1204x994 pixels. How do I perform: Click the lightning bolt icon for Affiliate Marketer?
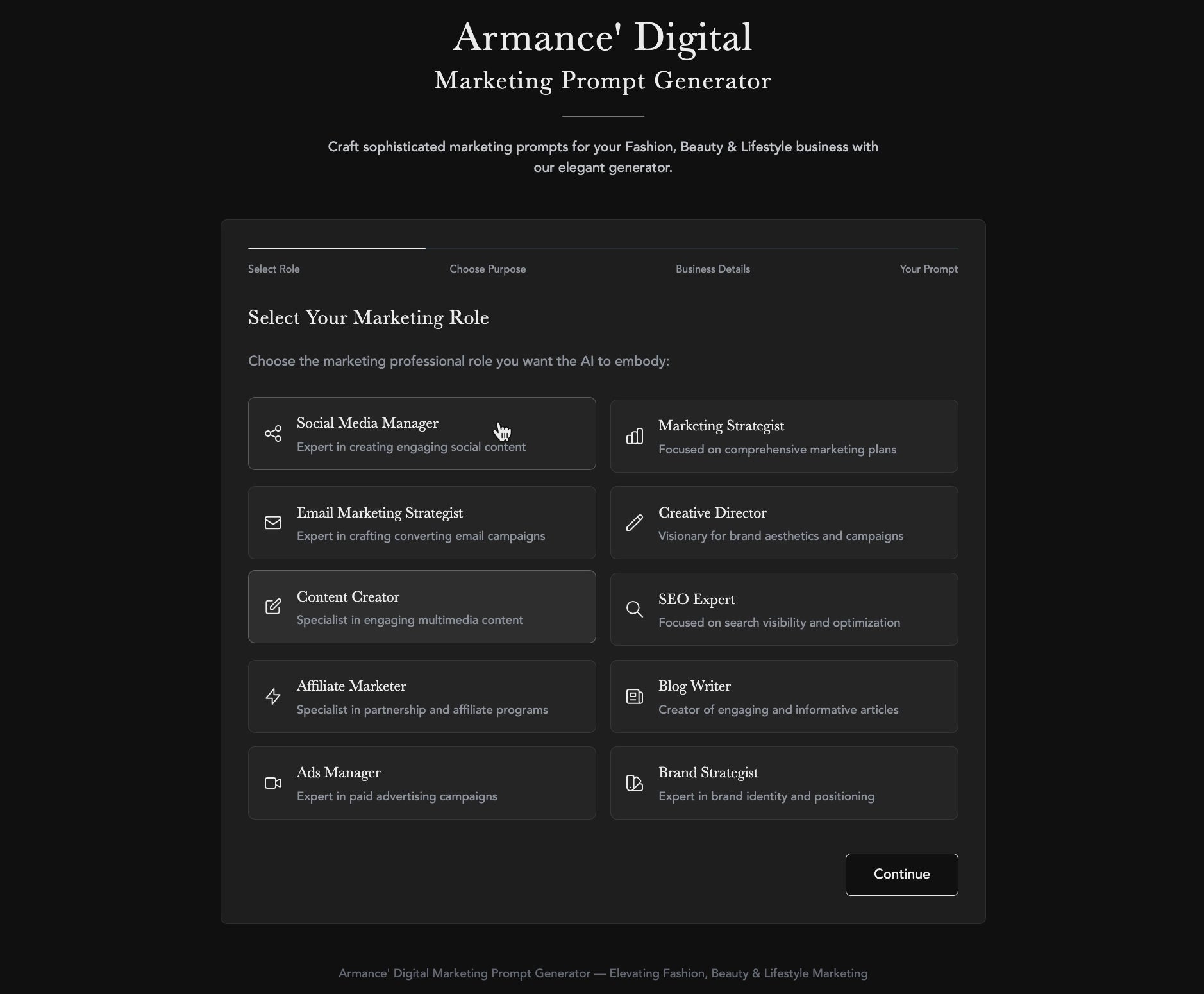click(273, 696)
